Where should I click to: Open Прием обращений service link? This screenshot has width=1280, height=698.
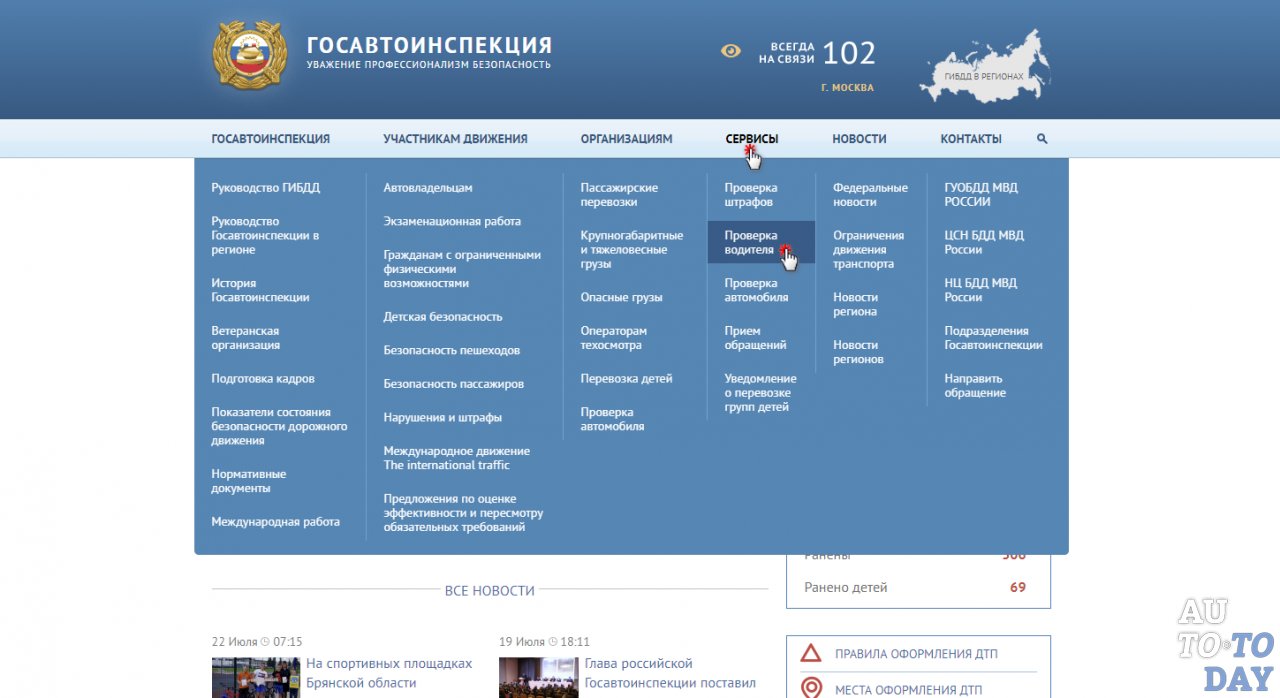point(756,338)
